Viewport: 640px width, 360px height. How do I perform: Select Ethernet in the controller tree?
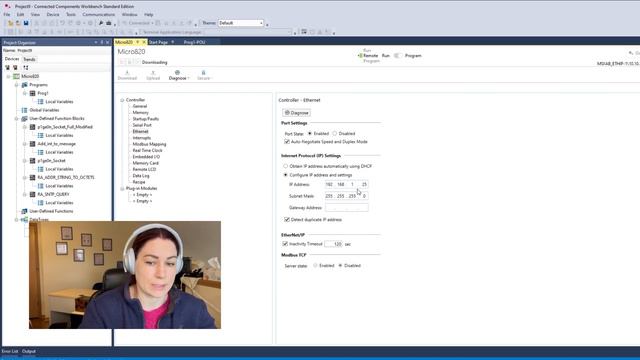click(140, 131)
